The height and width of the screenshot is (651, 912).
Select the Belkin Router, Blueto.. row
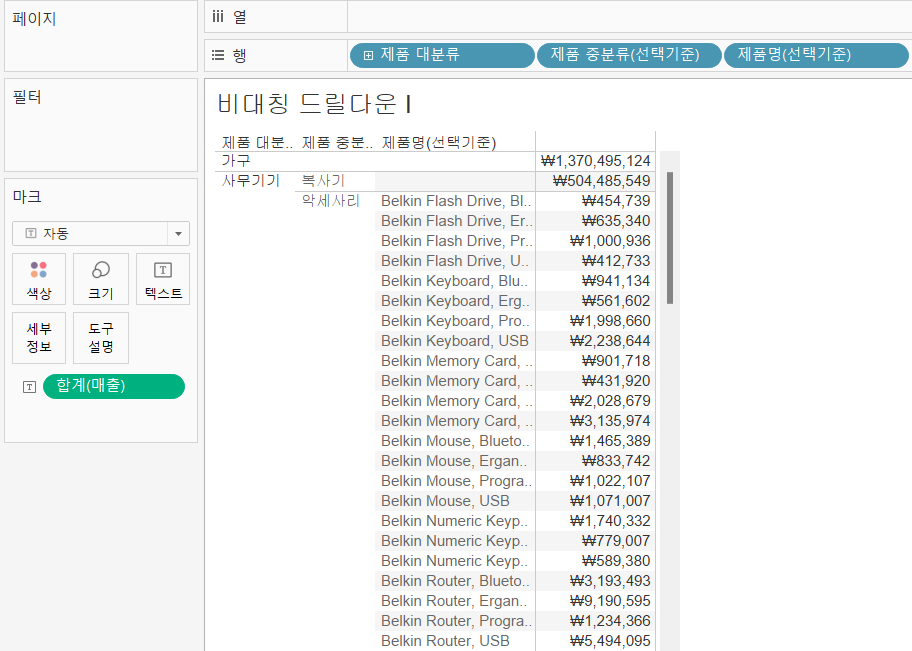coord(455,581)
